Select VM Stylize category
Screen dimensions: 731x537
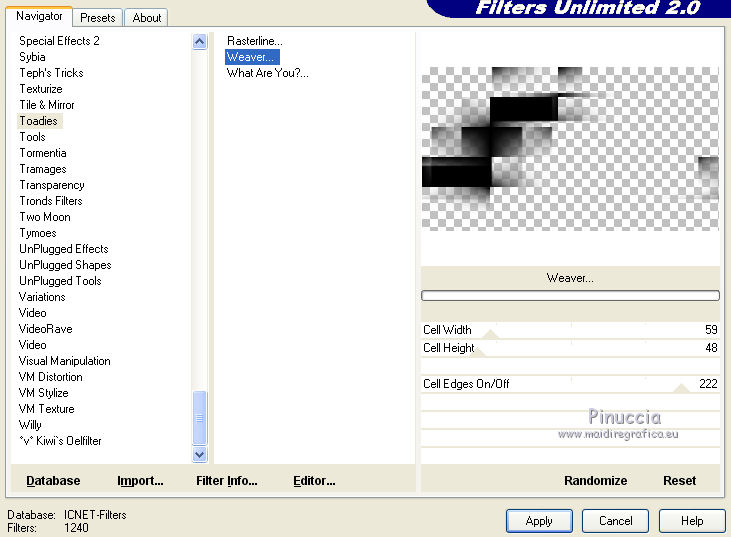point(43,393)
